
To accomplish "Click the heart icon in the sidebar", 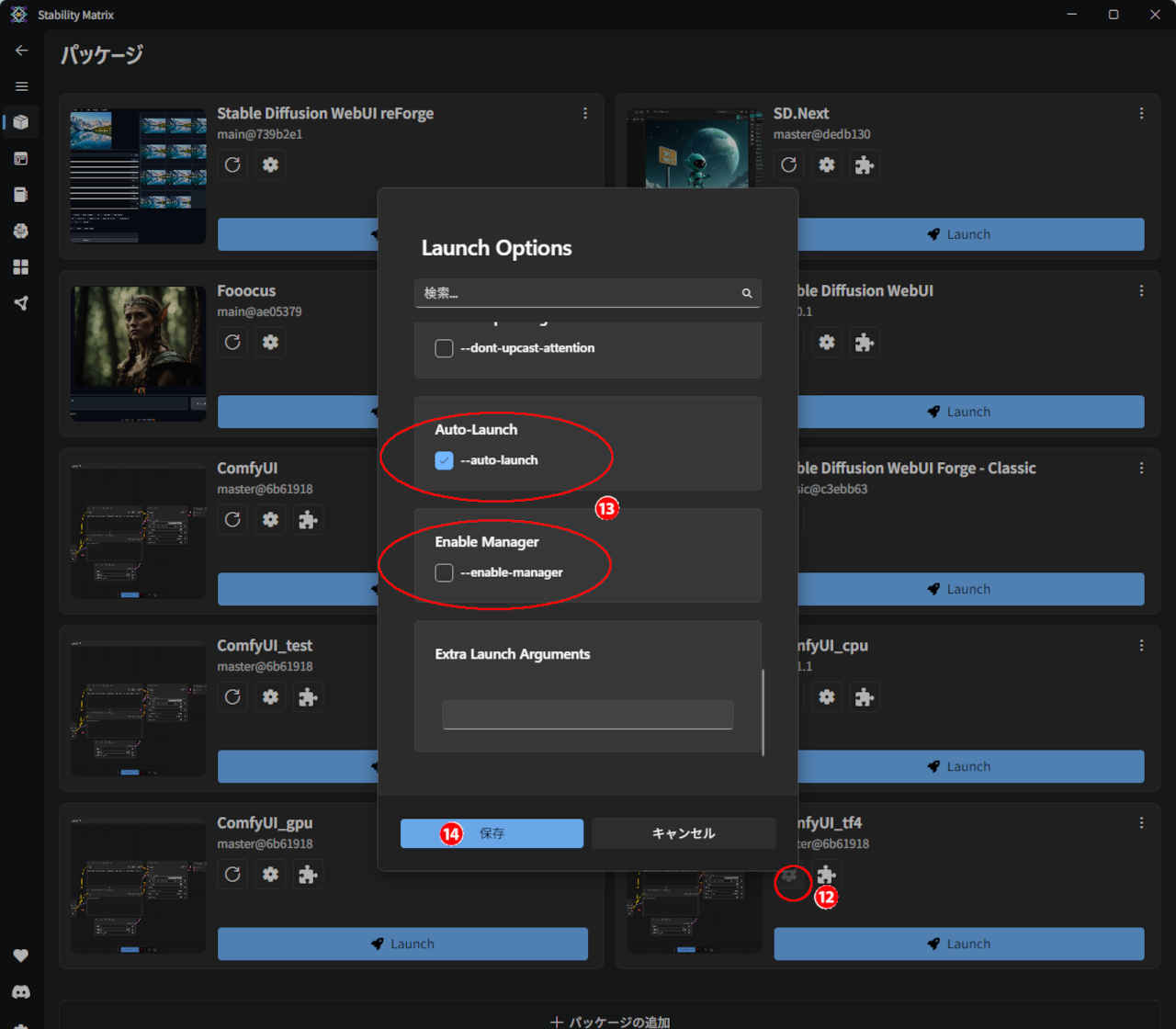I will point(21,955).
